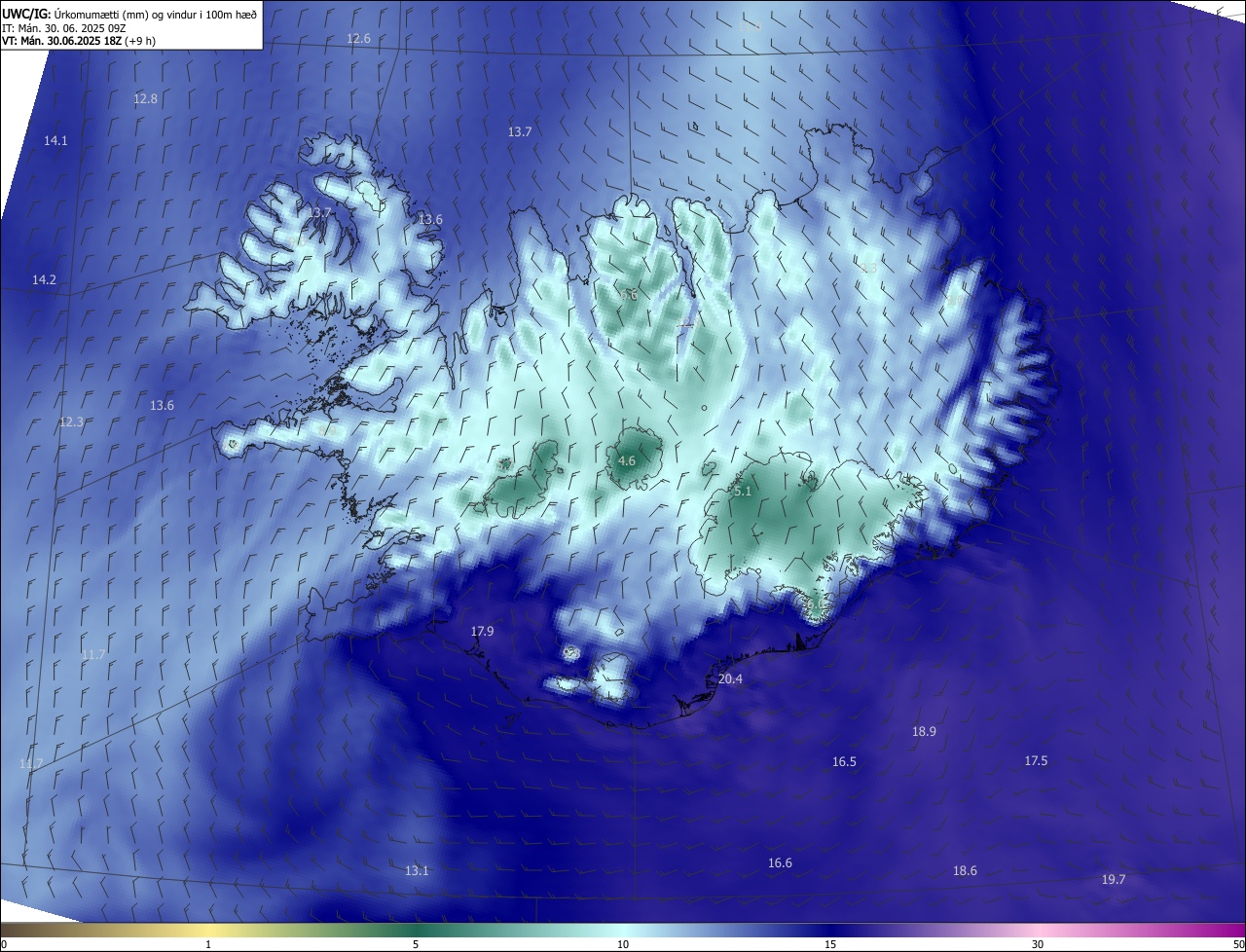Click the 12.3 value label

point(71,422)
